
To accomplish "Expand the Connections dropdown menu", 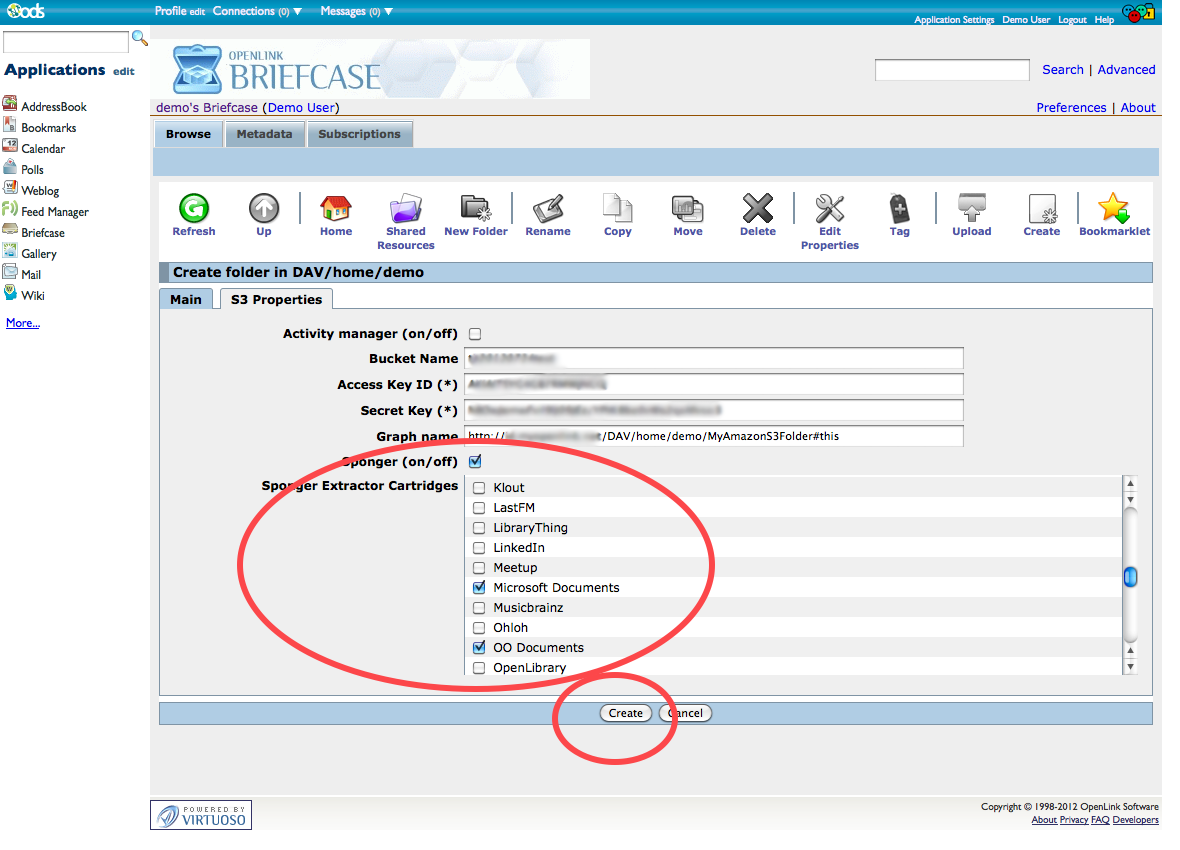I will 251,11.
